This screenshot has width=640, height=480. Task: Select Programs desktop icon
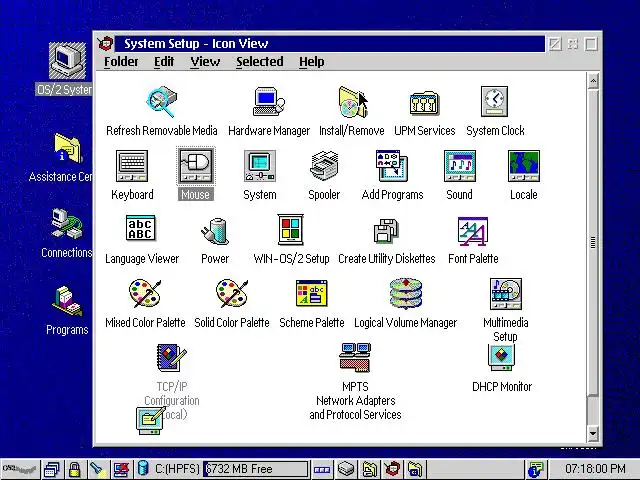pyautogui.click(x=67, y=301)
